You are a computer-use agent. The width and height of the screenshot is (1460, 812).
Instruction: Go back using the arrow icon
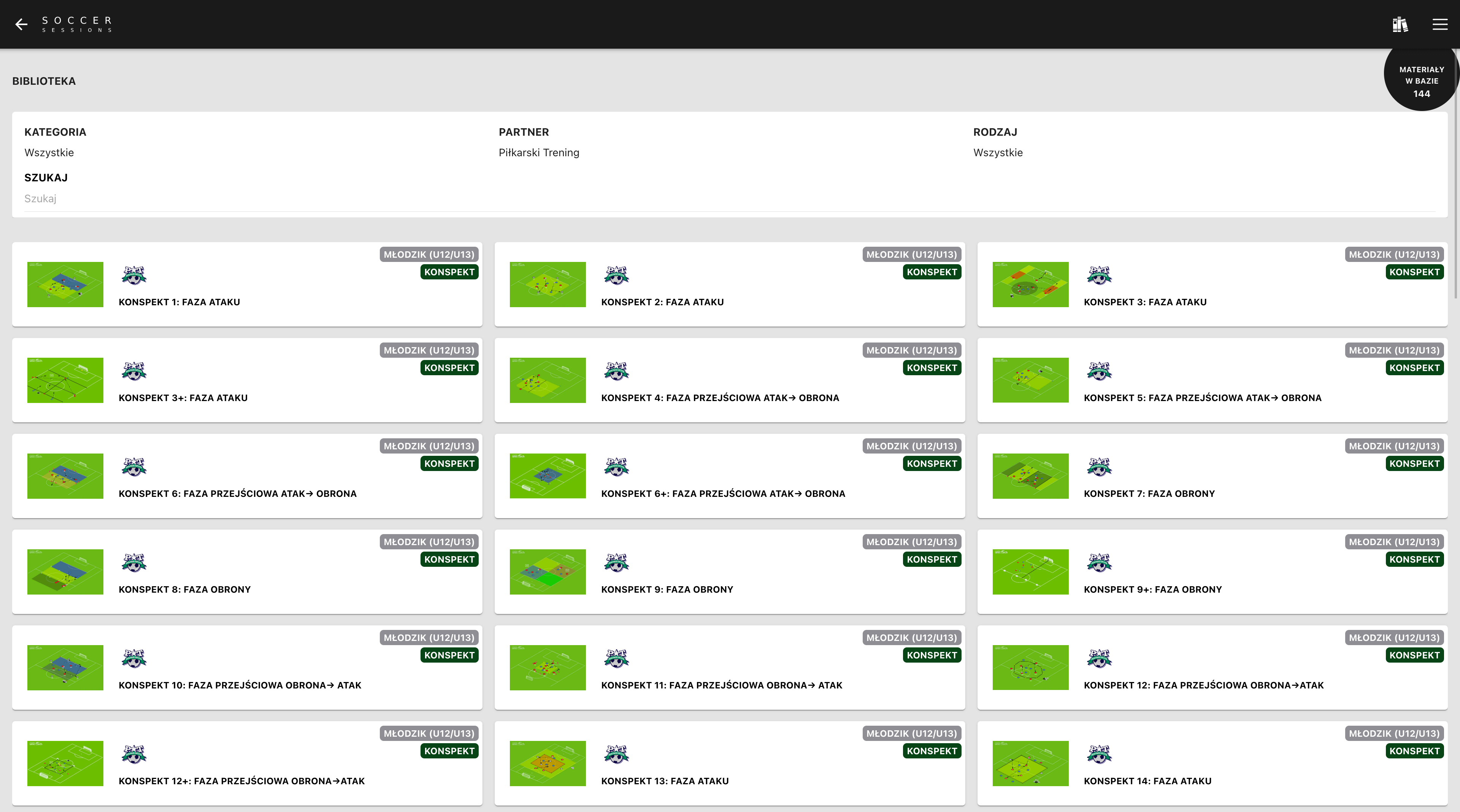click(x=22, y=24)
